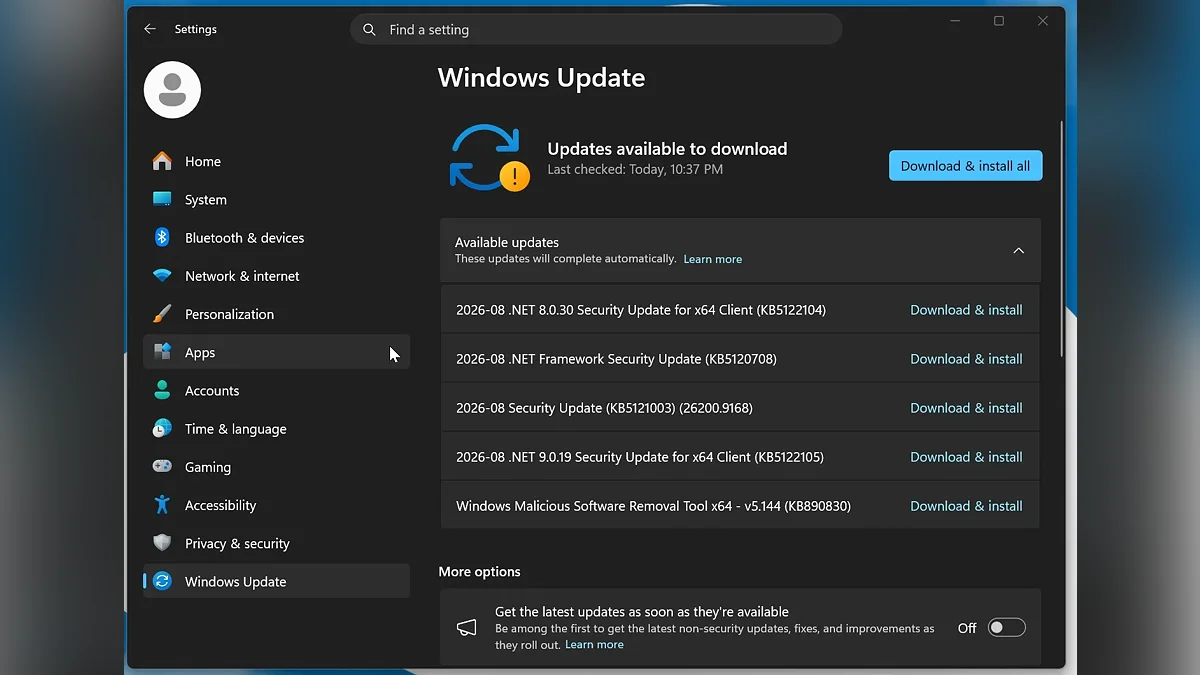Open Time & language settings

click(276, 429)
